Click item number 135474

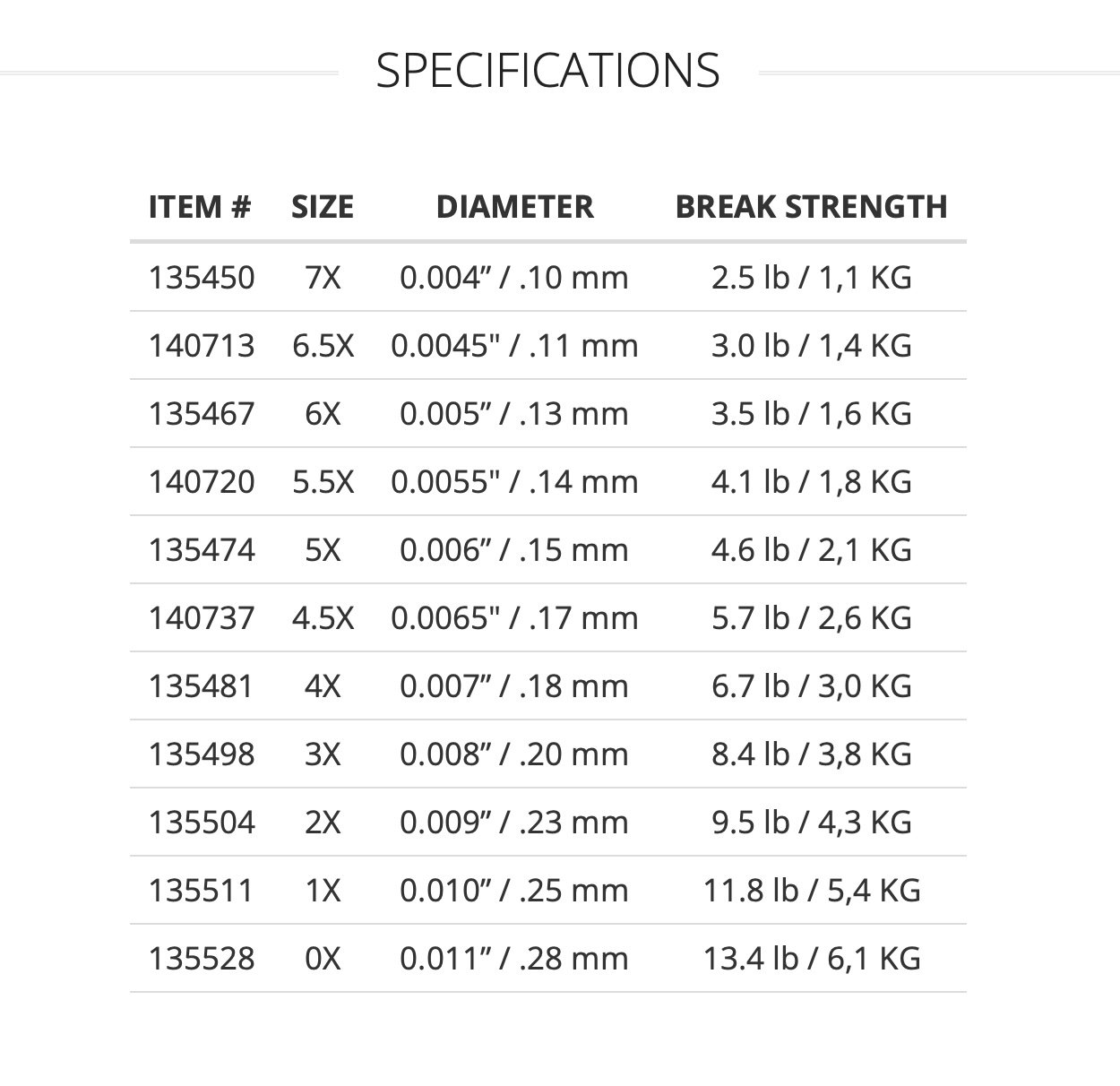[x=202, y=550]
